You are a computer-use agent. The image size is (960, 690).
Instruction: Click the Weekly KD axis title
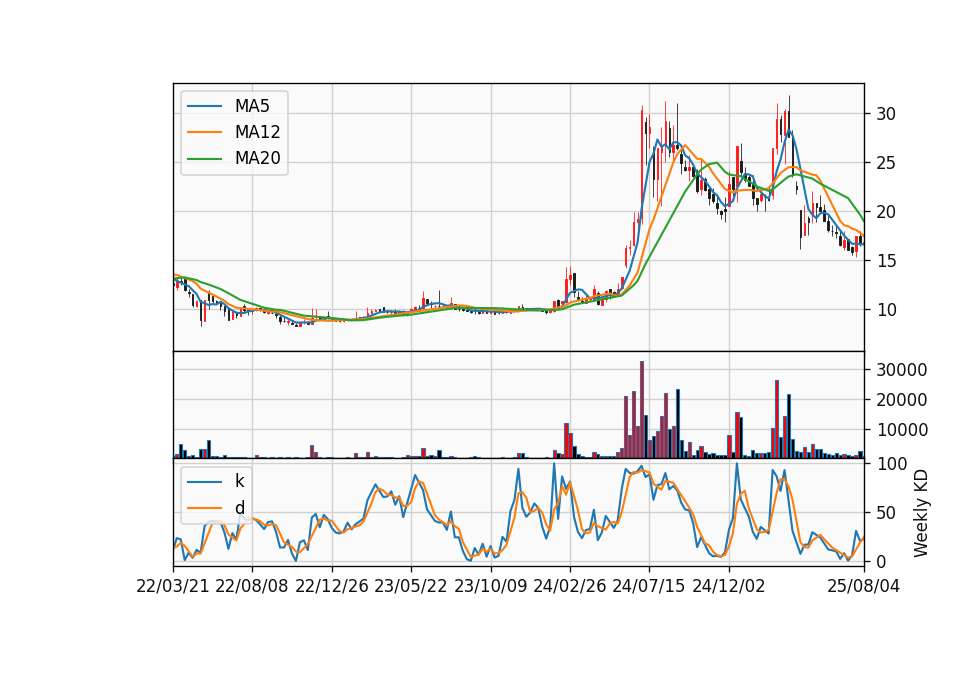point(921,514)
